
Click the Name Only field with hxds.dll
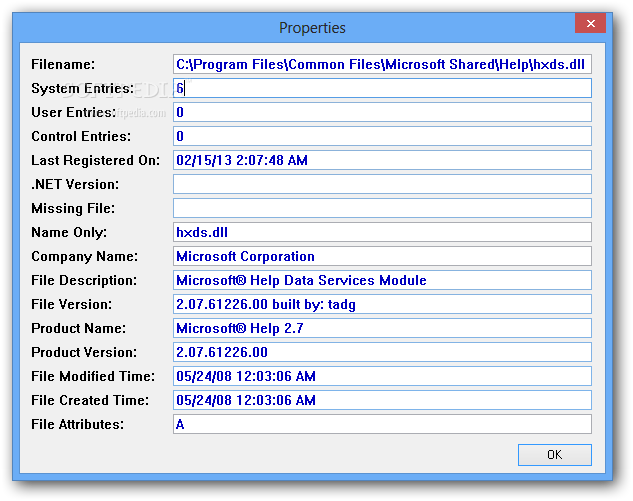click(x=382, y=232)
